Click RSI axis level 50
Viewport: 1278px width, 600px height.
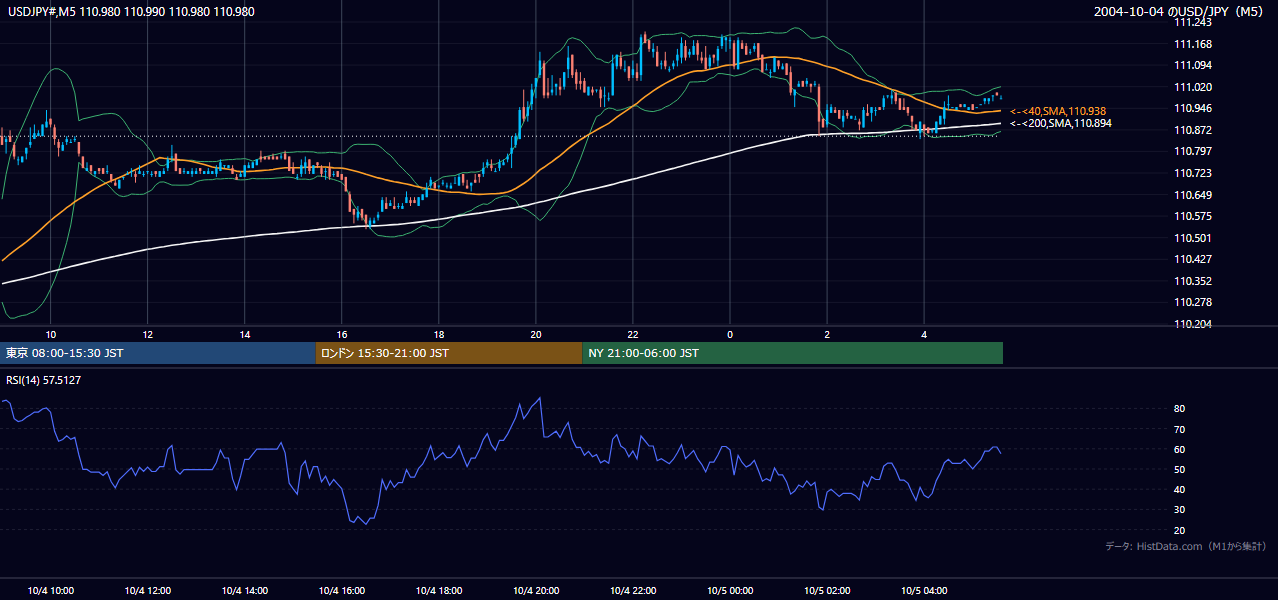tap(1180, 469)
